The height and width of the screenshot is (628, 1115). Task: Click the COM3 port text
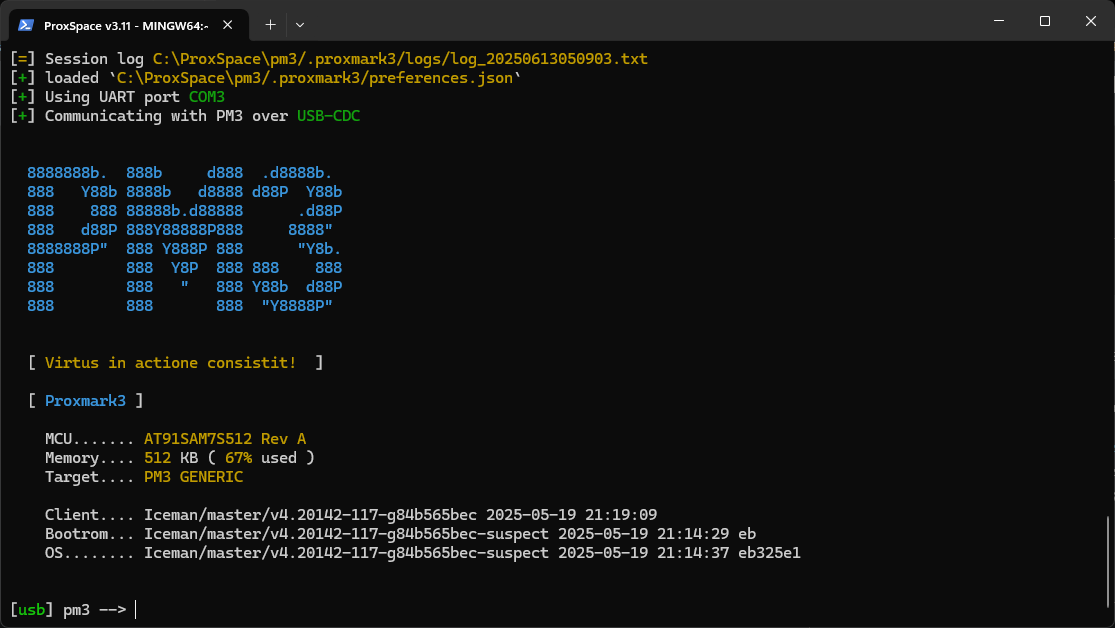[x=207, y=97]
